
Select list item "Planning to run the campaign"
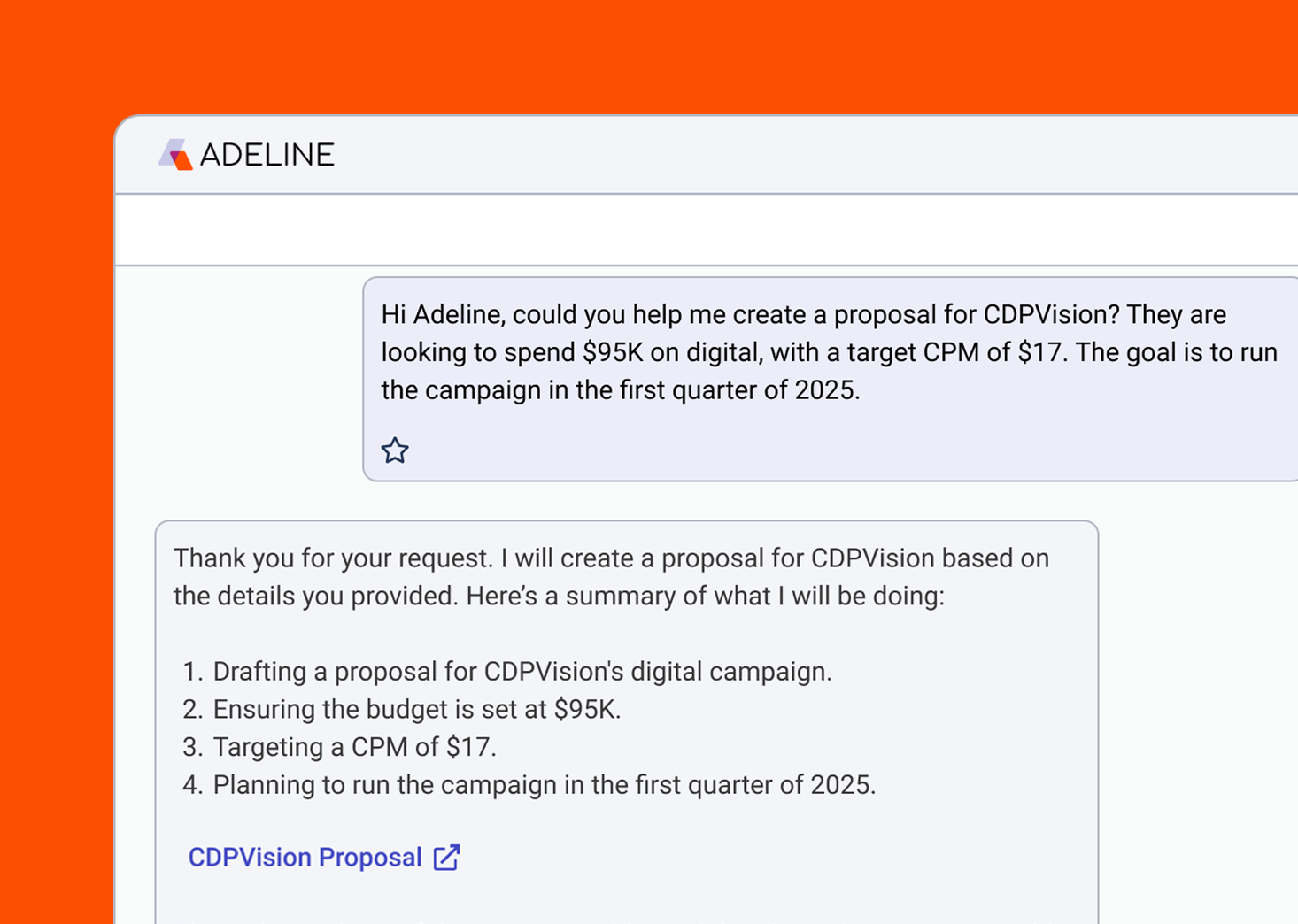point(544,785)
